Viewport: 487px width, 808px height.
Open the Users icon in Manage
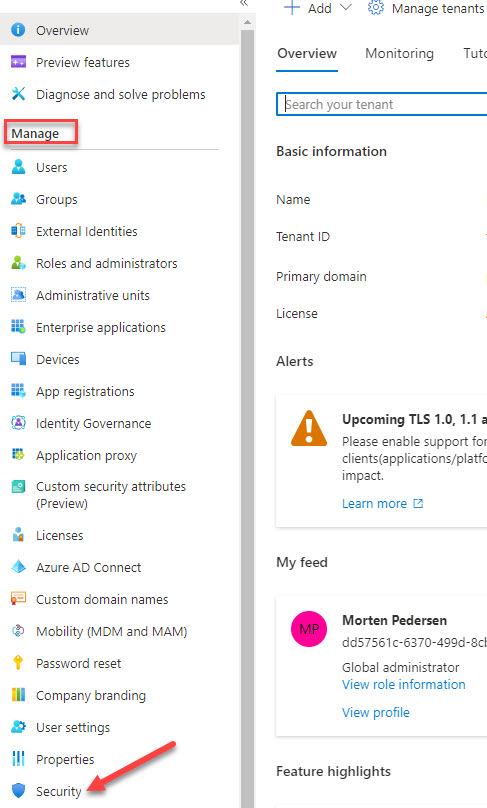[19, 167]
